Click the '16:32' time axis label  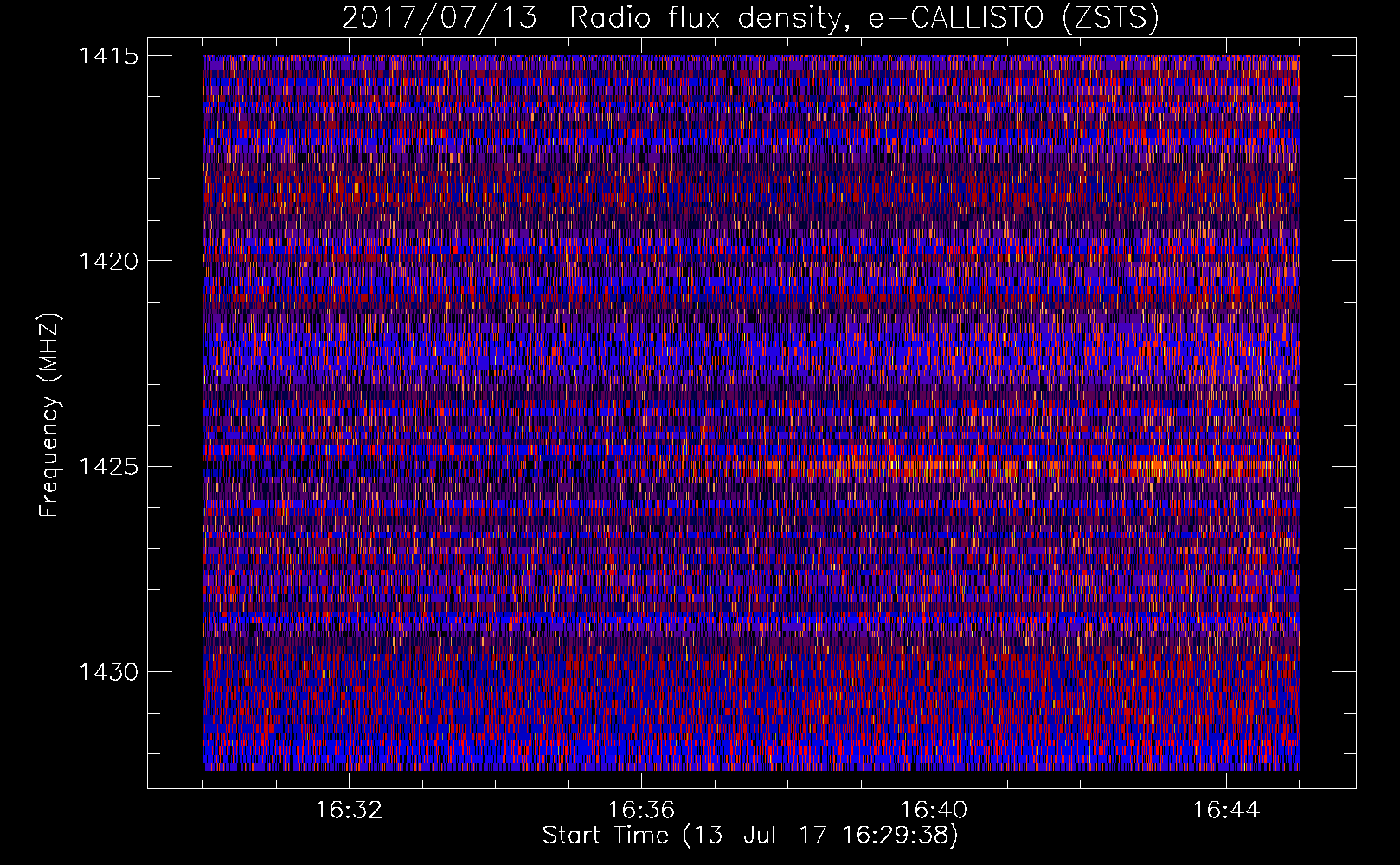point(349,811)
